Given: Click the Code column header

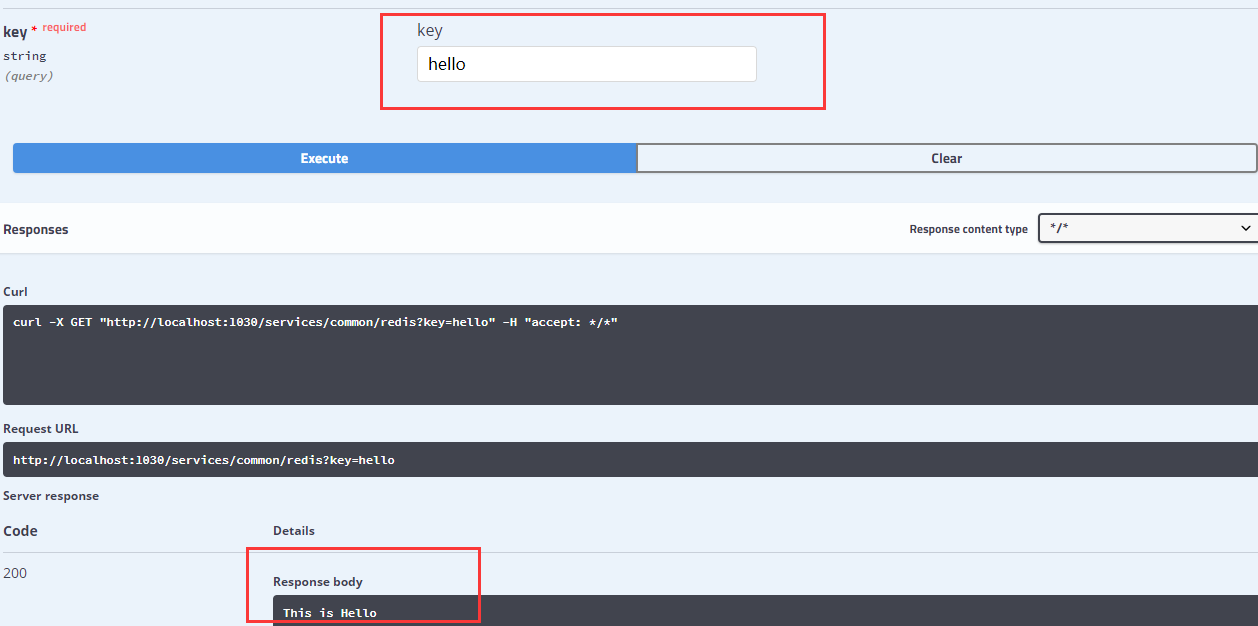Looking at the screenshot, I should click(20, 530).
